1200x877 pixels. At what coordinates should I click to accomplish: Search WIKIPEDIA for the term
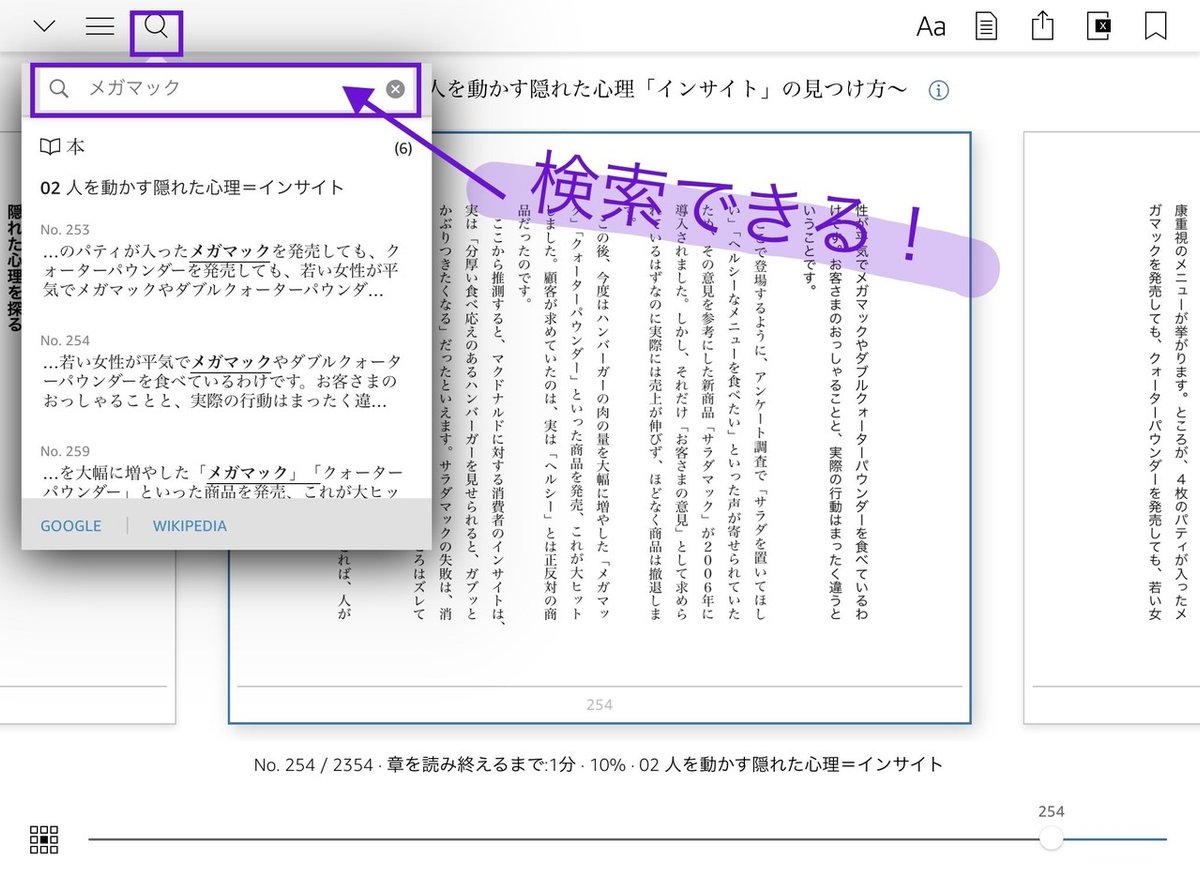tap(190, 526)
